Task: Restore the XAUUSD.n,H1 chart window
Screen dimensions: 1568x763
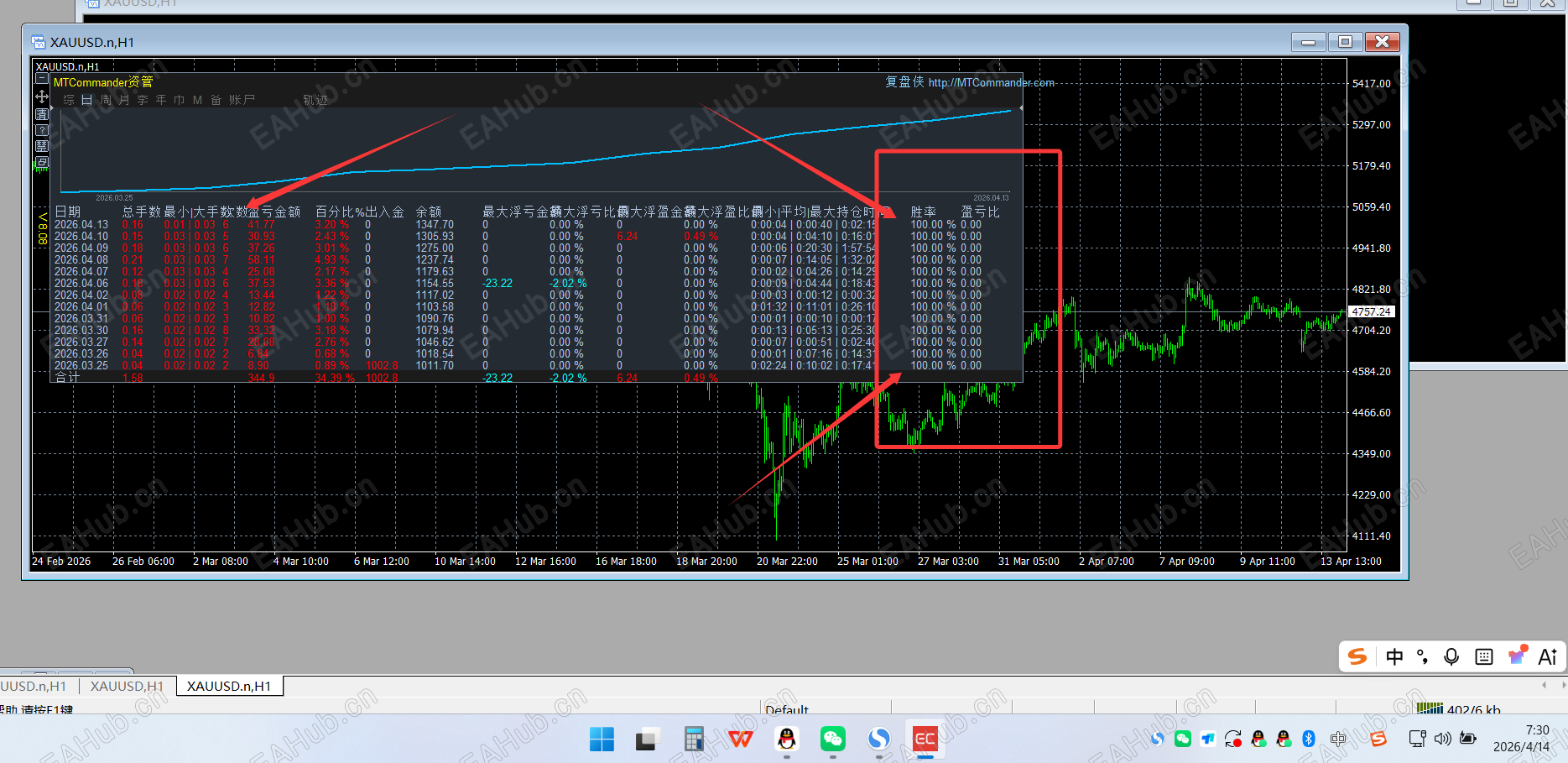Action: coord(1345,42)
